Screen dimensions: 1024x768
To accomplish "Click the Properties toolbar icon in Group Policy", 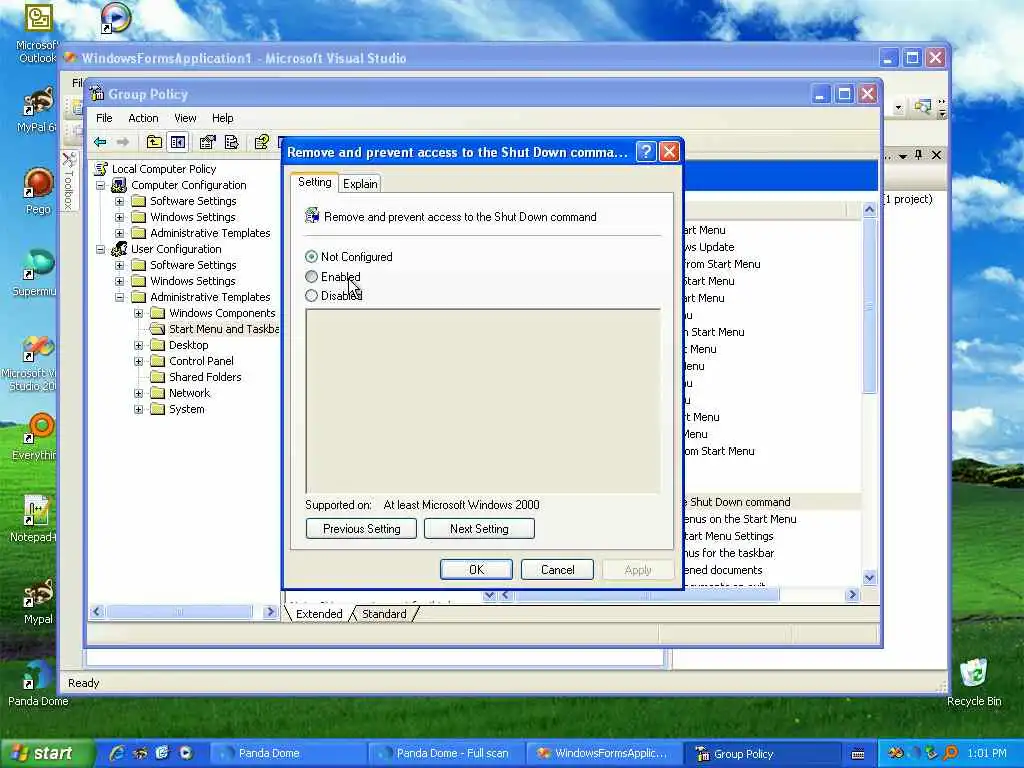I will click(208, 142).
